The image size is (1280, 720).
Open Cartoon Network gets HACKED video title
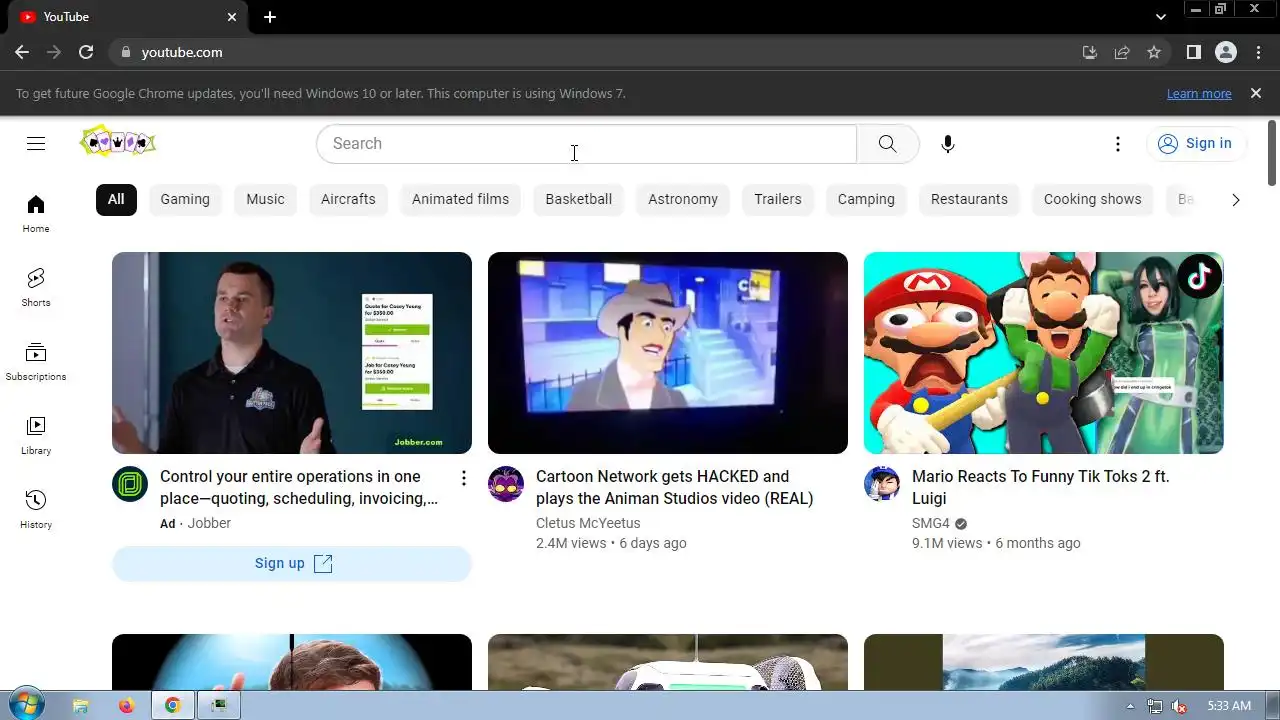[x=674, y=487]
